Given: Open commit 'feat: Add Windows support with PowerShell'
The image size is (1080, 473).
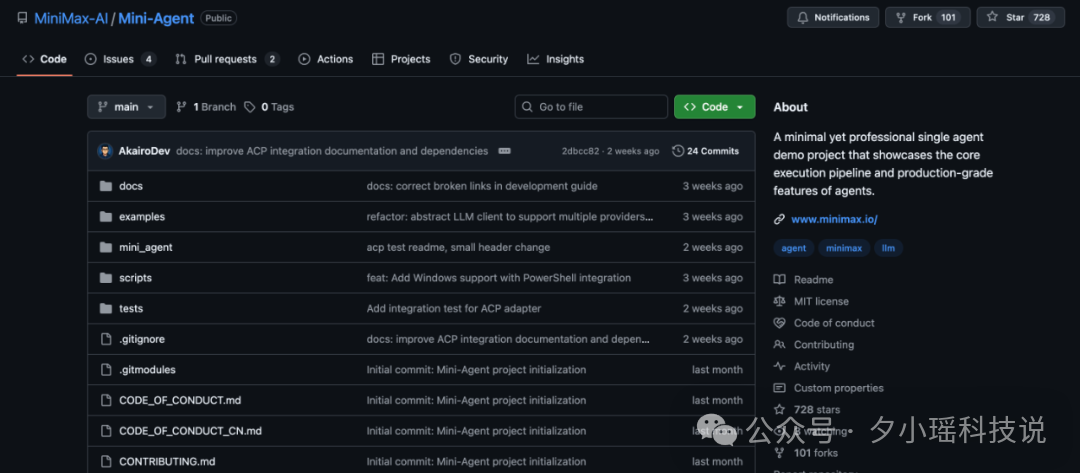Looking at the screenshot, I should pyautogui.click(x=499, y=278).
